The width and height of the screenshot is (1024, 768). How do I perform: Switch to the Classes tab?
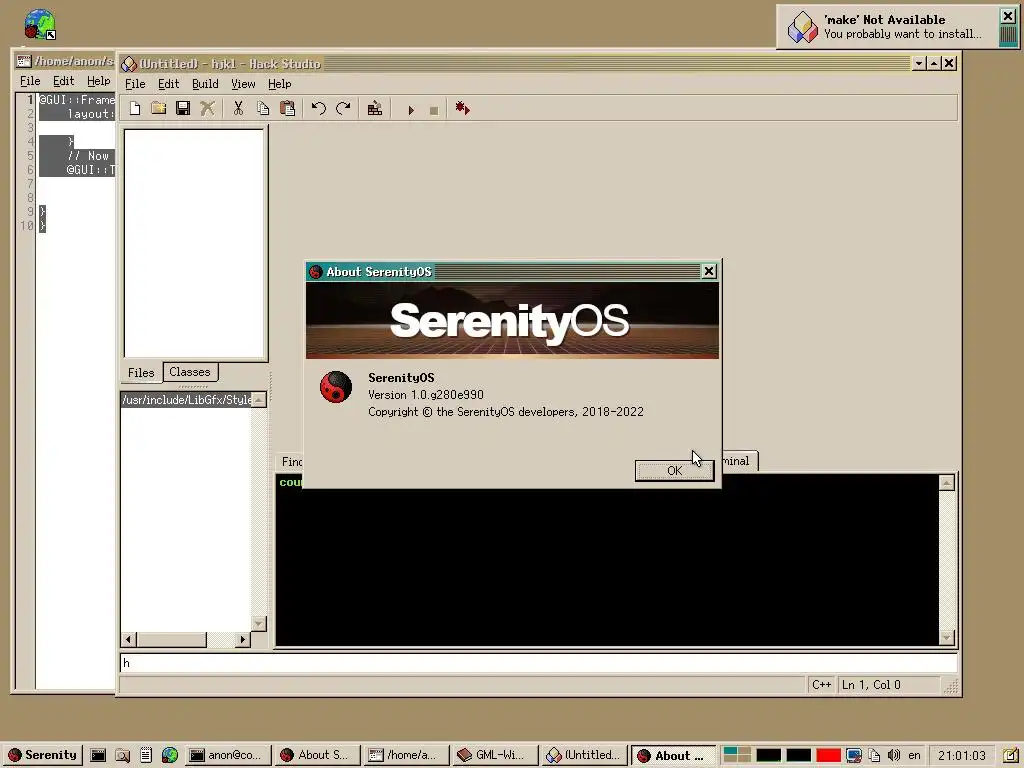click(x=190, y=372)
